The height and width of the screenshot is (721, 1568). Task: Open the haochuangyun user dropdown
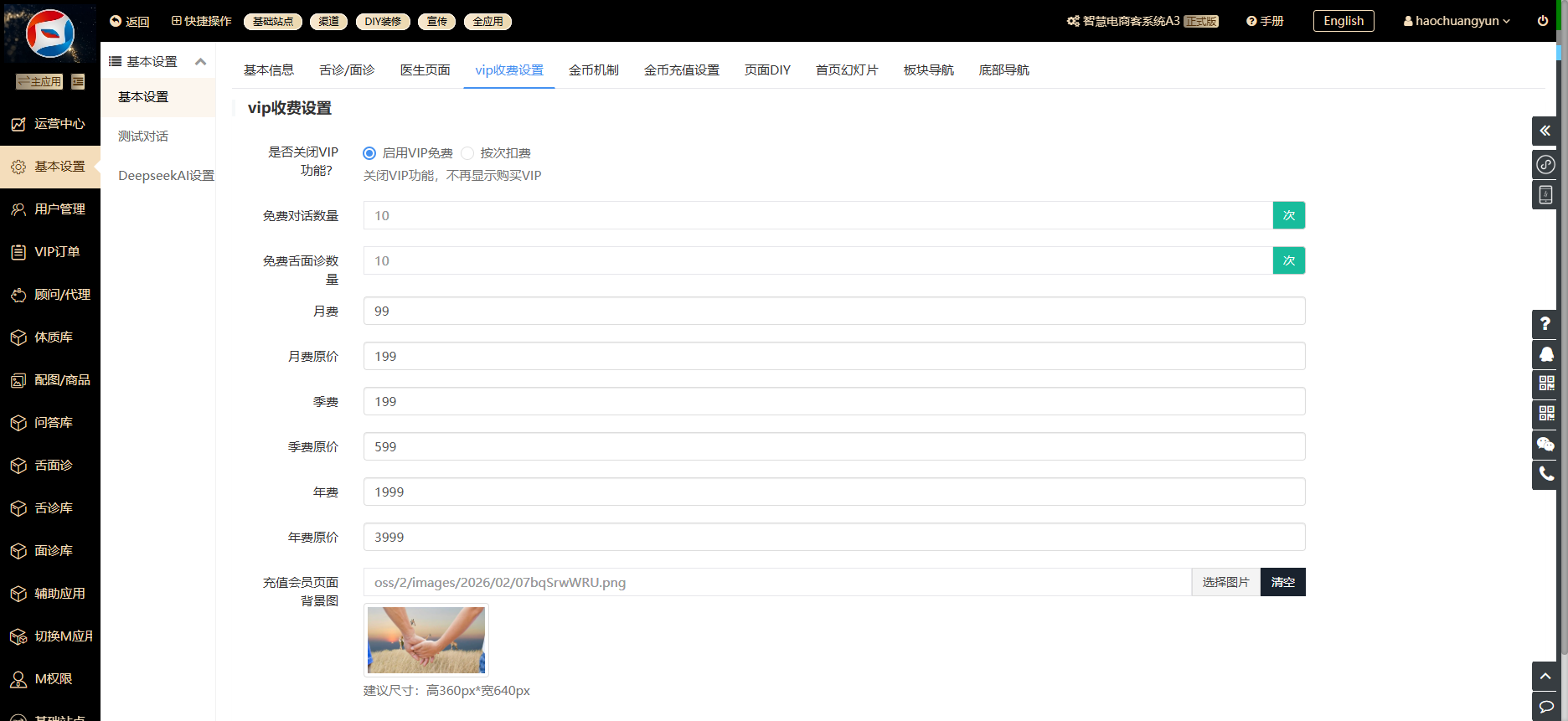1457,21
